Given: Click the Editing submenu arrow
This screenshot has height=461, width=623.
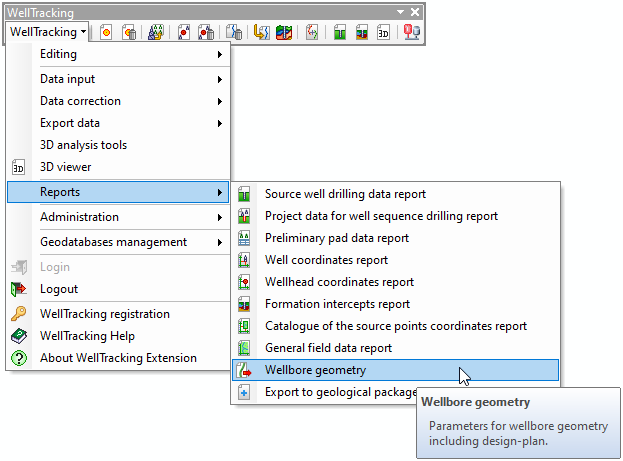Looking at the screenshot, I should (x=220, y=54).
